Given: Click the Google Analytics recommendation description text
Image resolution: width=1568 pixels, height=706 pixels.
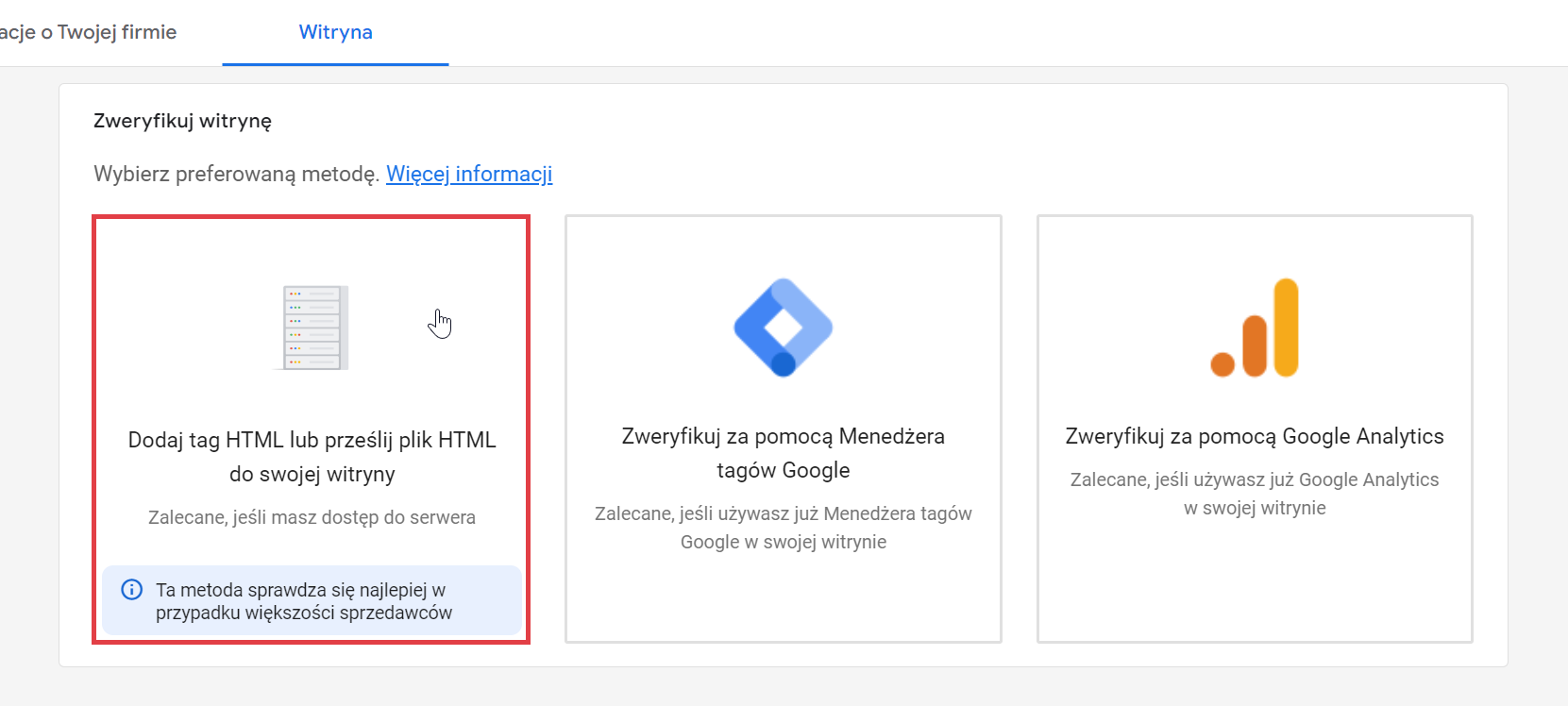Looking at the screenshot, I should click(1254, 494).
